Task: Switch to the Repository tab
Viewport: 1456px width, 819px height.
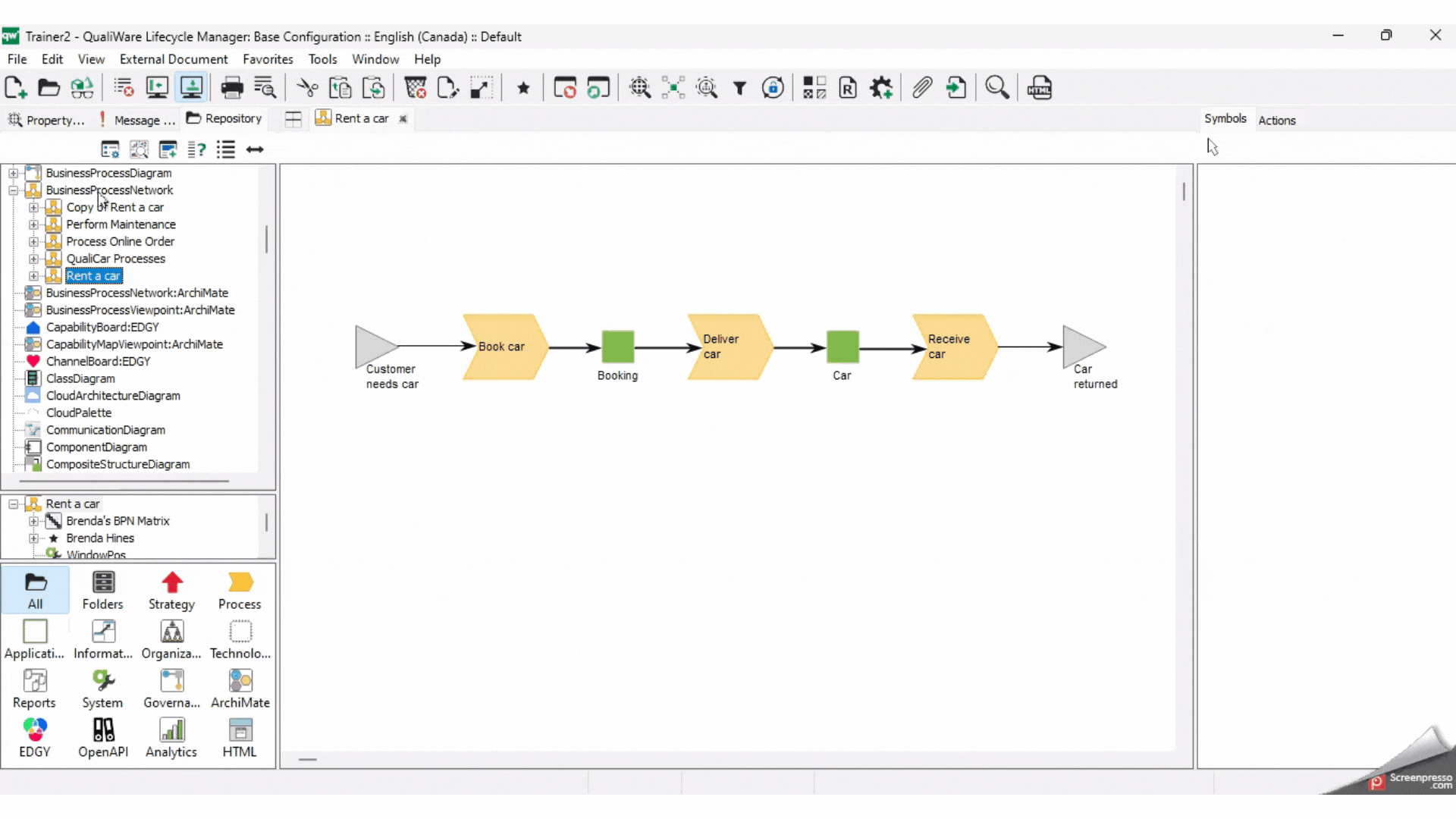Action: (x=224, y=118)
